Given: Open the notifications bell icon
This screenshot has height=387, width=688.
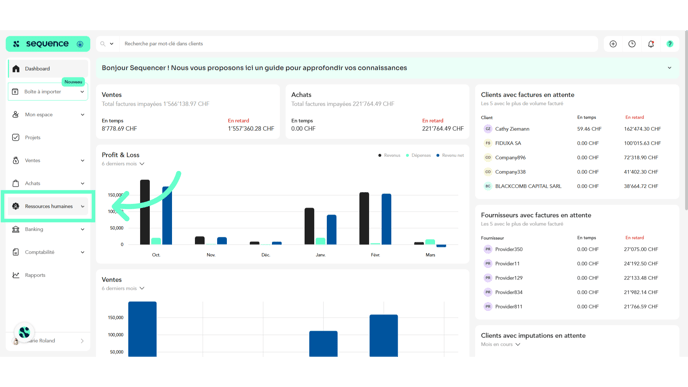Looking at the screenshot, I should (651, 44).
